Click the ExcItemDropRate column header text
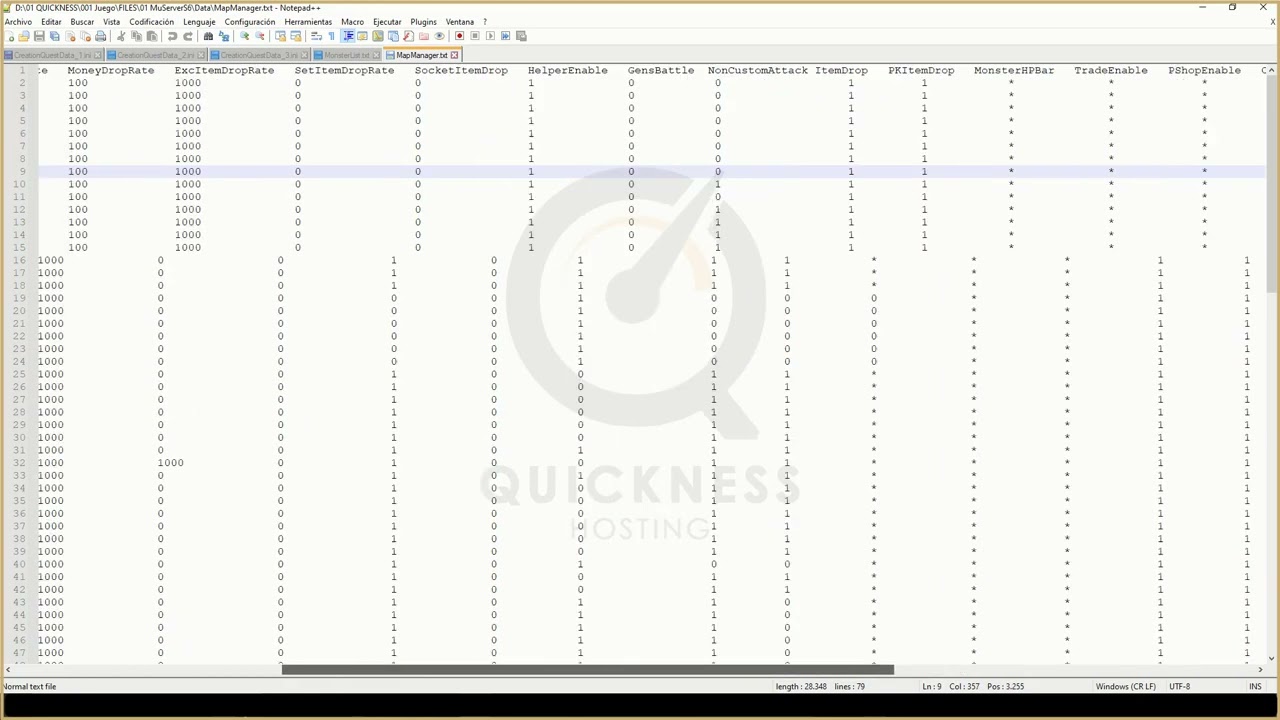Viewport: 1280px width, 720px height. pyautogui.click(x=224, y=71)
